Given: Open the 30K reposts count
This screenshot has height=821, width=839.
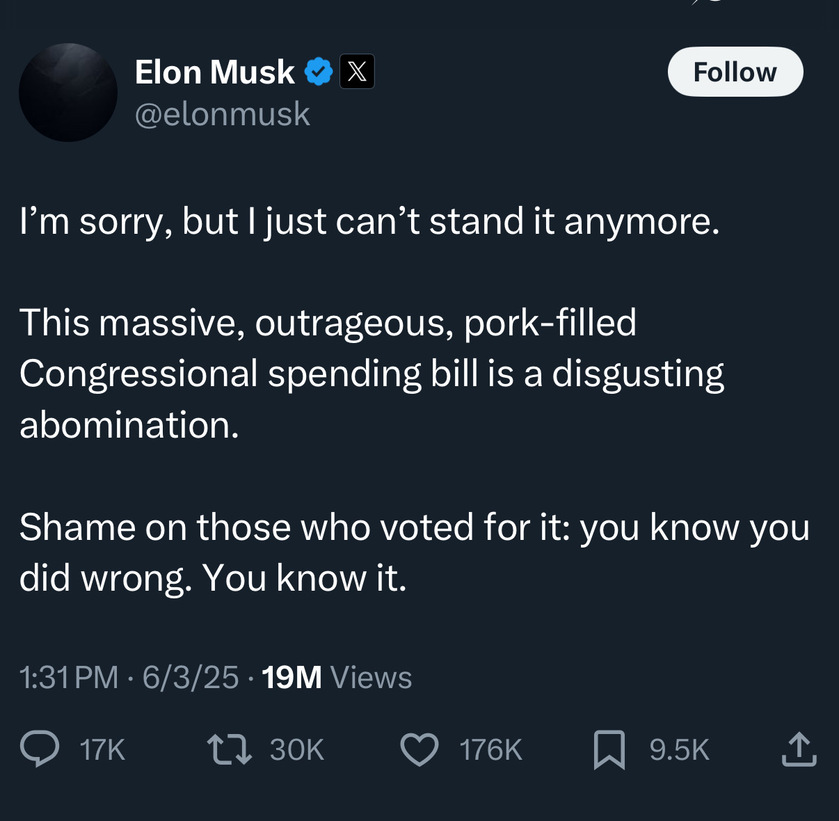Looking at the screenshot, I should 297,749.
